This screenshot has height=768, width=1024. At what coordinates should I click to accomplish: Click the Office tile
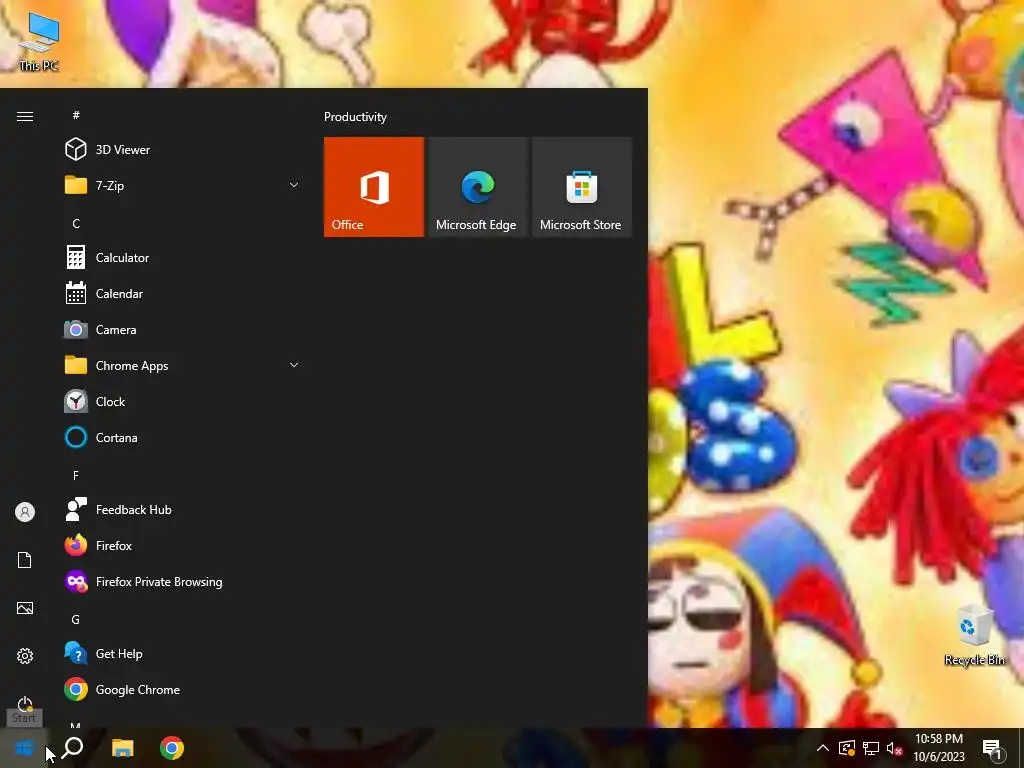point(374,187)
